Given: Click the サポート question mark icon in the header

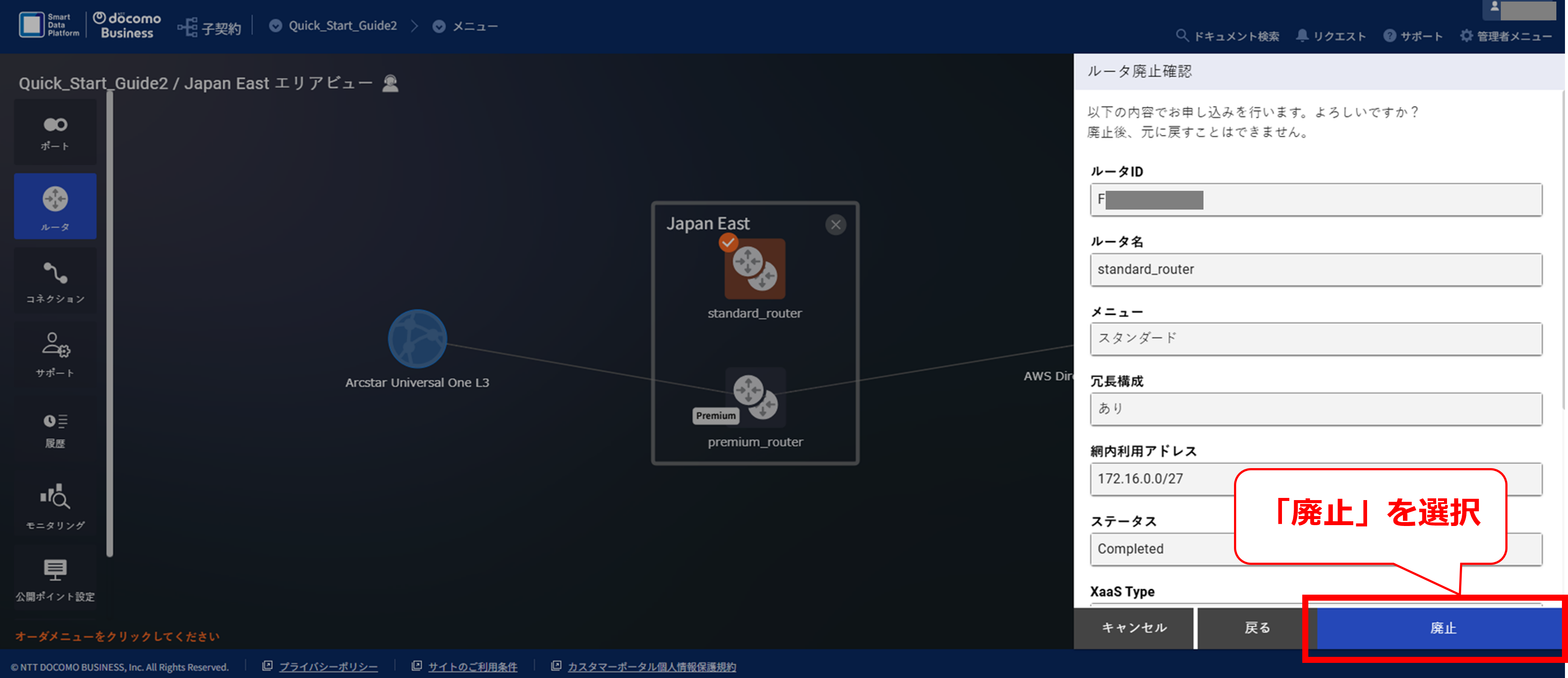Looking at the screenshot, I should point(1390,35).
